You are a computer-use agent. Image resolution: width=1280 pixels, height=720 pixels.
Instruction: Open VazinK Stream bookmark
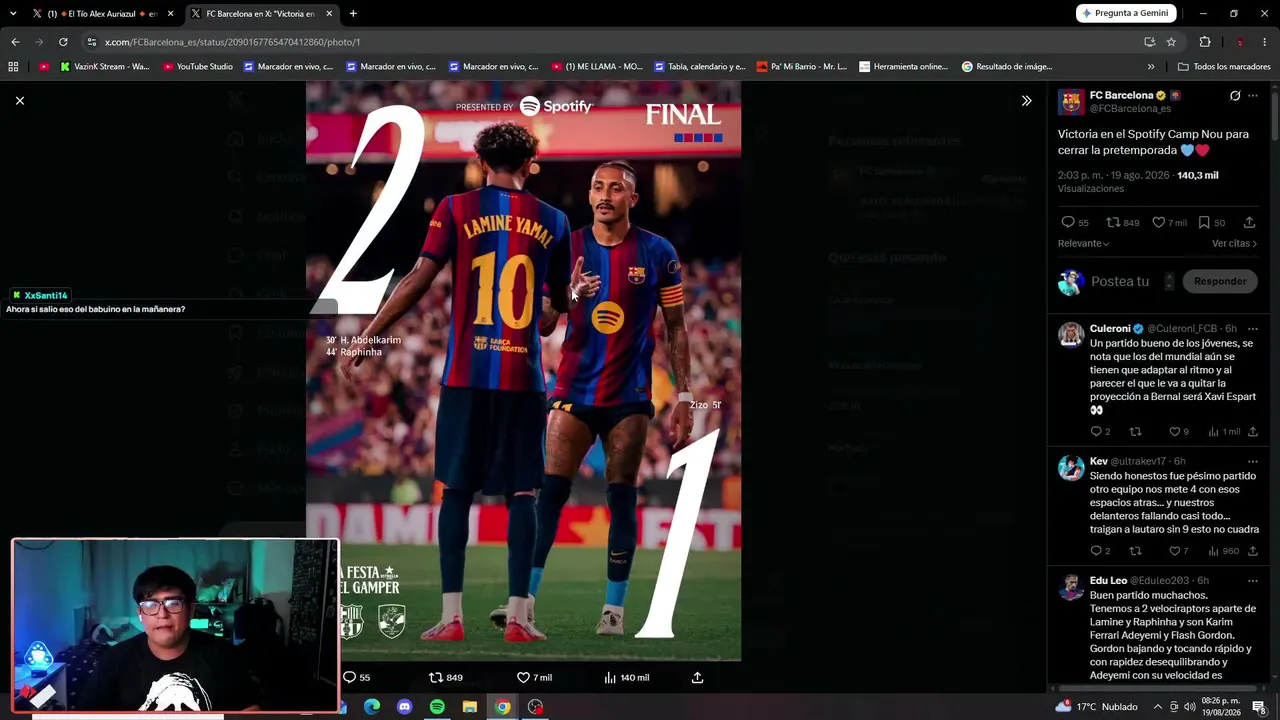(x=105, y=67)
